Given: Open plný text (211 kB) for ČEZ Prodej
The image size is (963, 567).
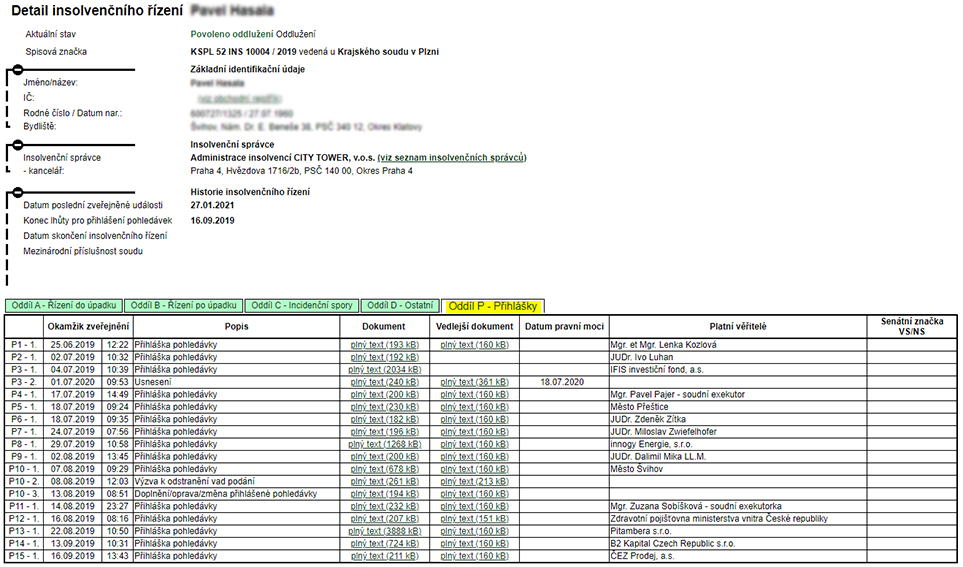Looking at the screenshot, I should coord(384,556).
